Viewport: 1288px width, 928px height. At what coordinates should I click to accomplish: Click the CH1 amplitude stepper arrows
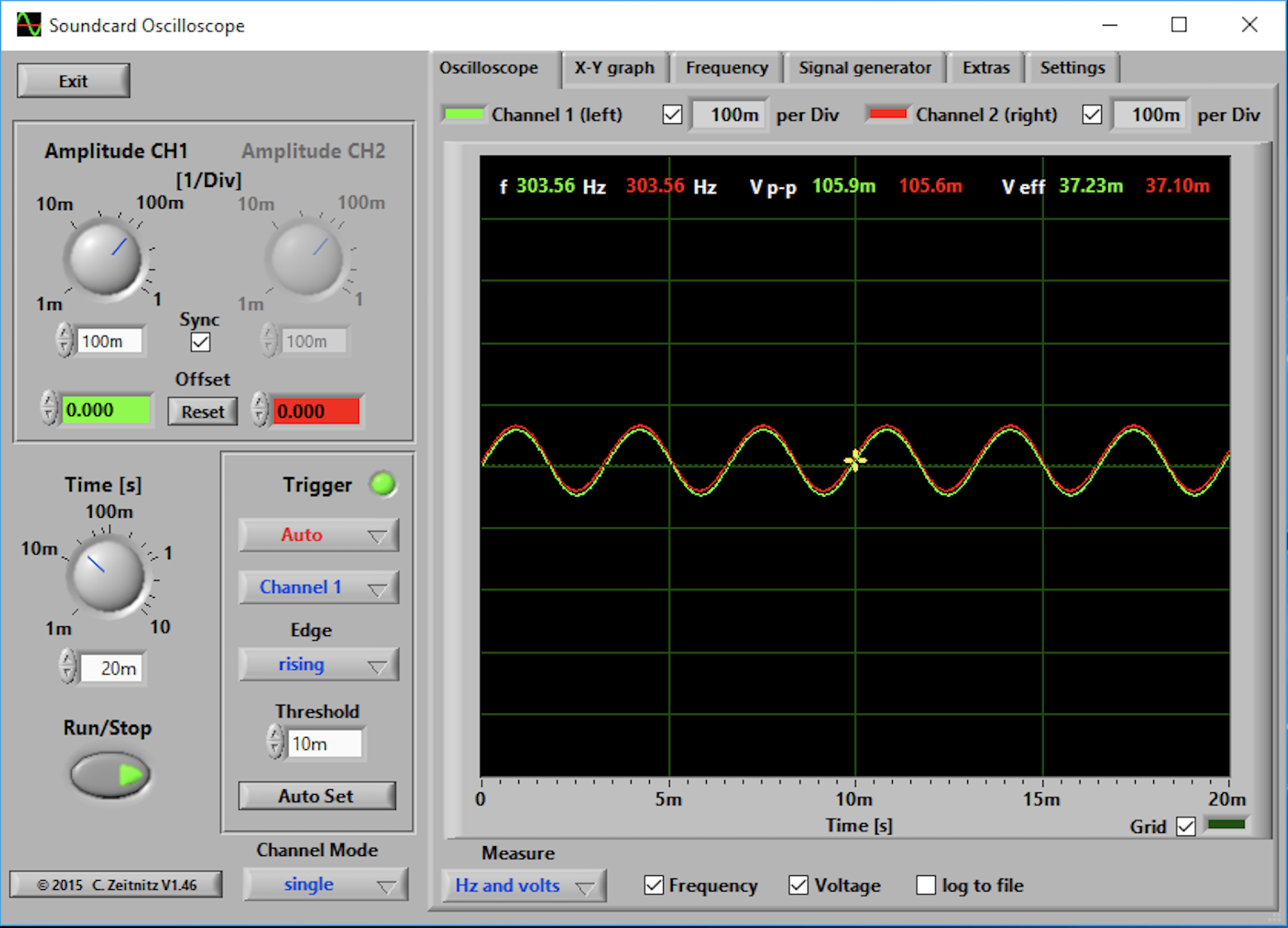pos(64,341)
